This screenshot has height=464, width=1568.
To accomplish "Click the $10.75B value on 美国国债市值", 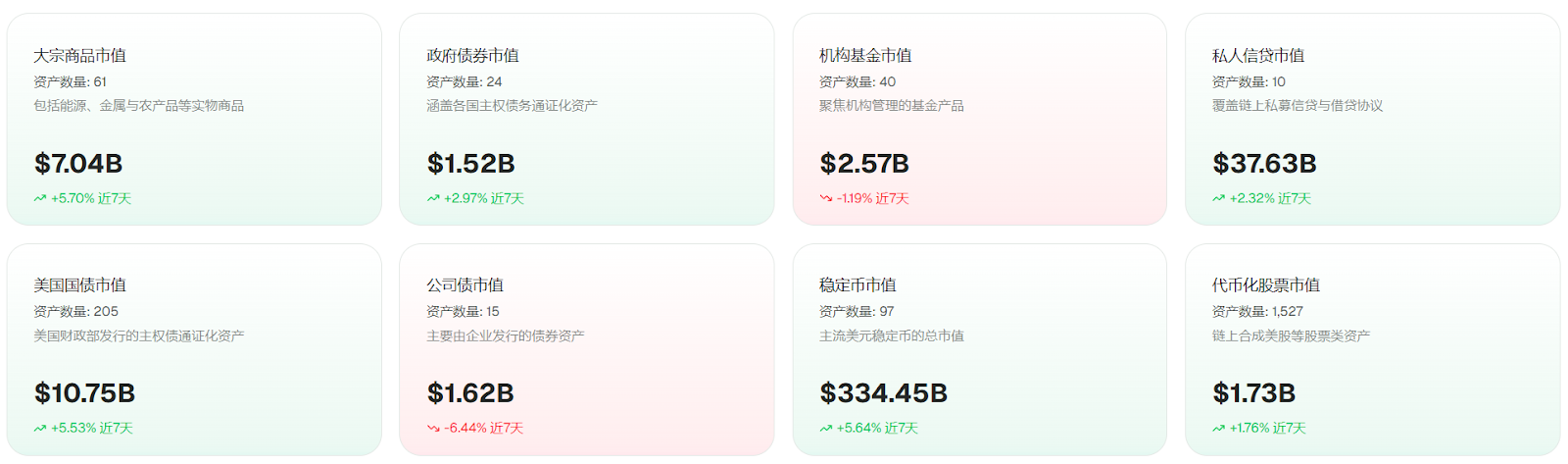I will click(x=84, y=393).
